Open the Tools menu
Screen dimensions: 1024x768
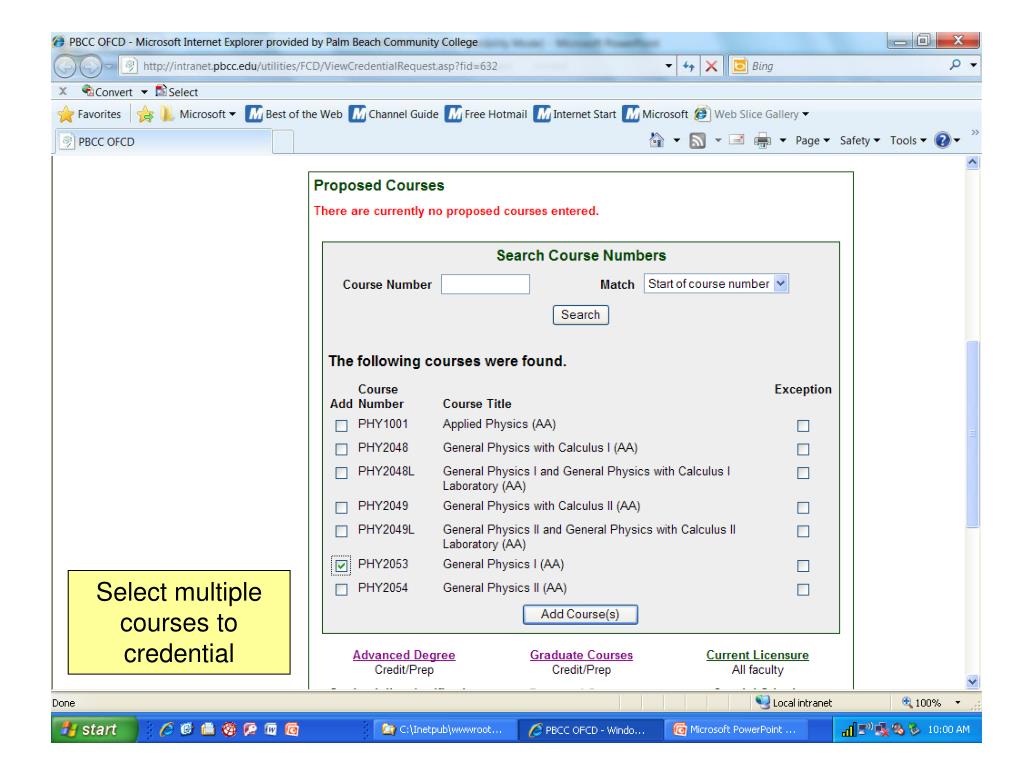point(908,140)
